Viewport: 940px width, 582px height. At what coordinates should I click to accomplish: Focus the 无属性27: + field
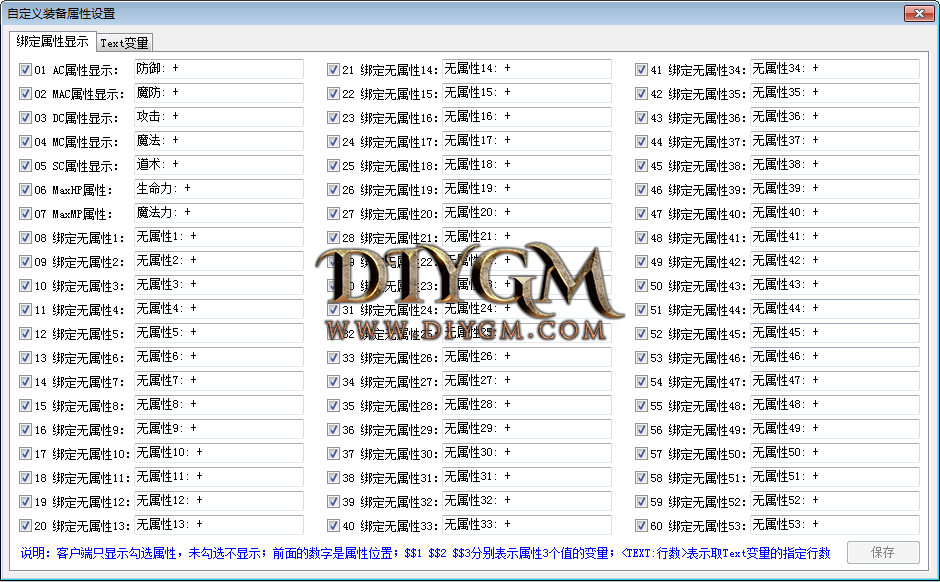pyautogui.click(x=527, y=381)
